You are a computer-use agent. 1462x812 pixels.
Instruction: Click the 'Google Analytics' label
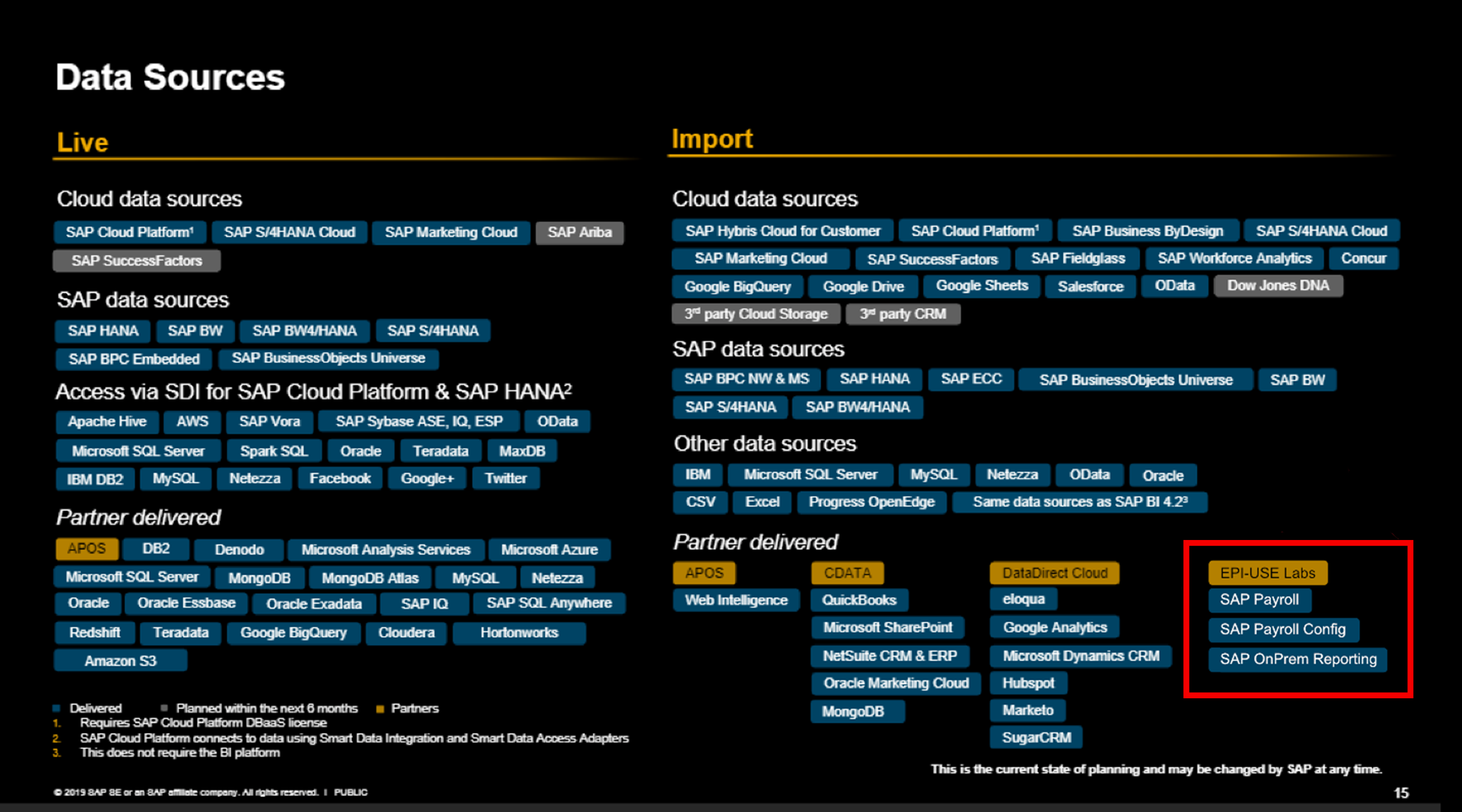[1055, 628]
